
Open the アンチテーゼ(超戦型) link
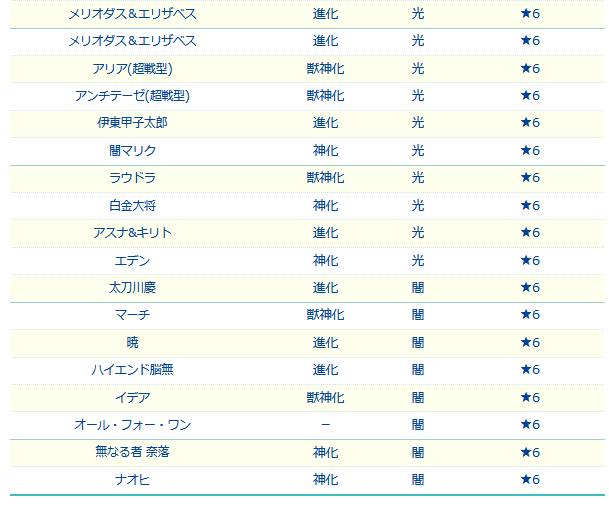(132, 96)
